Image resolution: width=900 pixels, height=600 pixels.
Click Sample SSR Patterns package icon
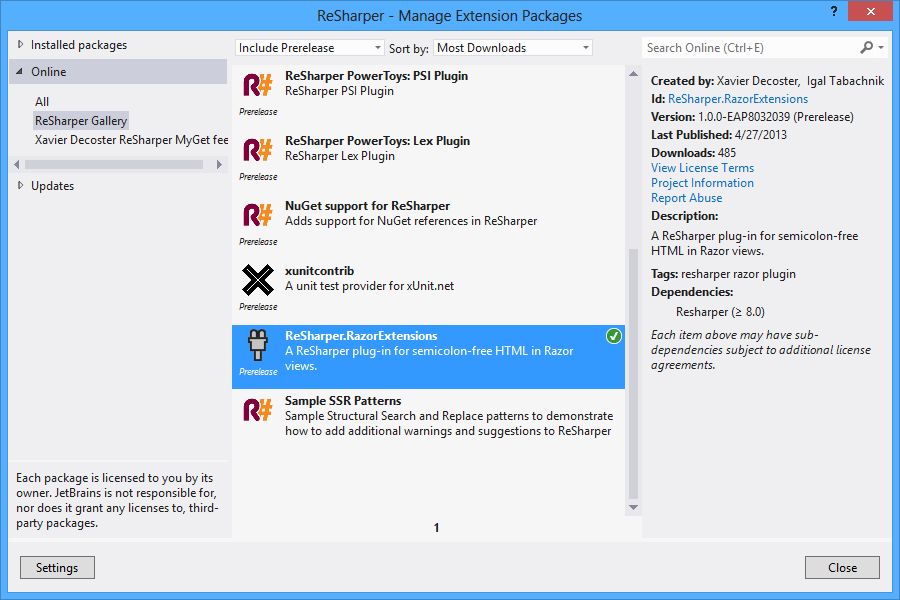tap(257, 410)
